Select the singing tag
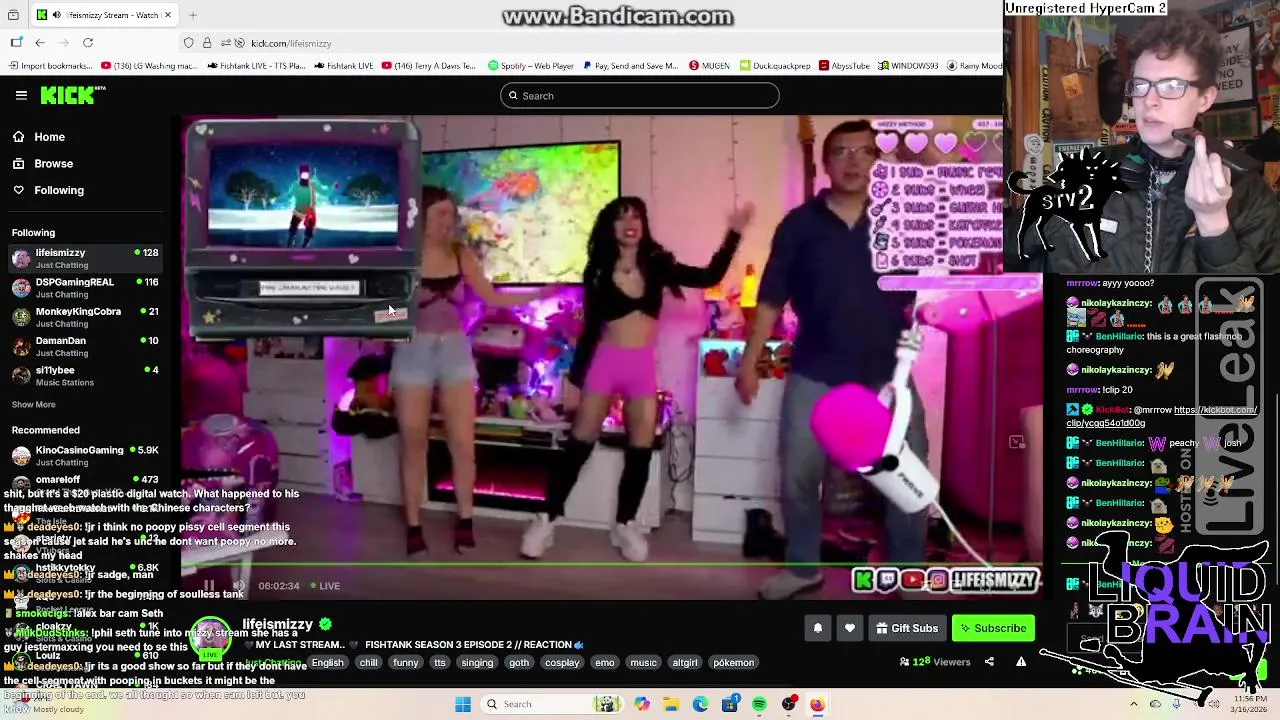Screen dimensions: 1280x720 [x=477, y=663]
